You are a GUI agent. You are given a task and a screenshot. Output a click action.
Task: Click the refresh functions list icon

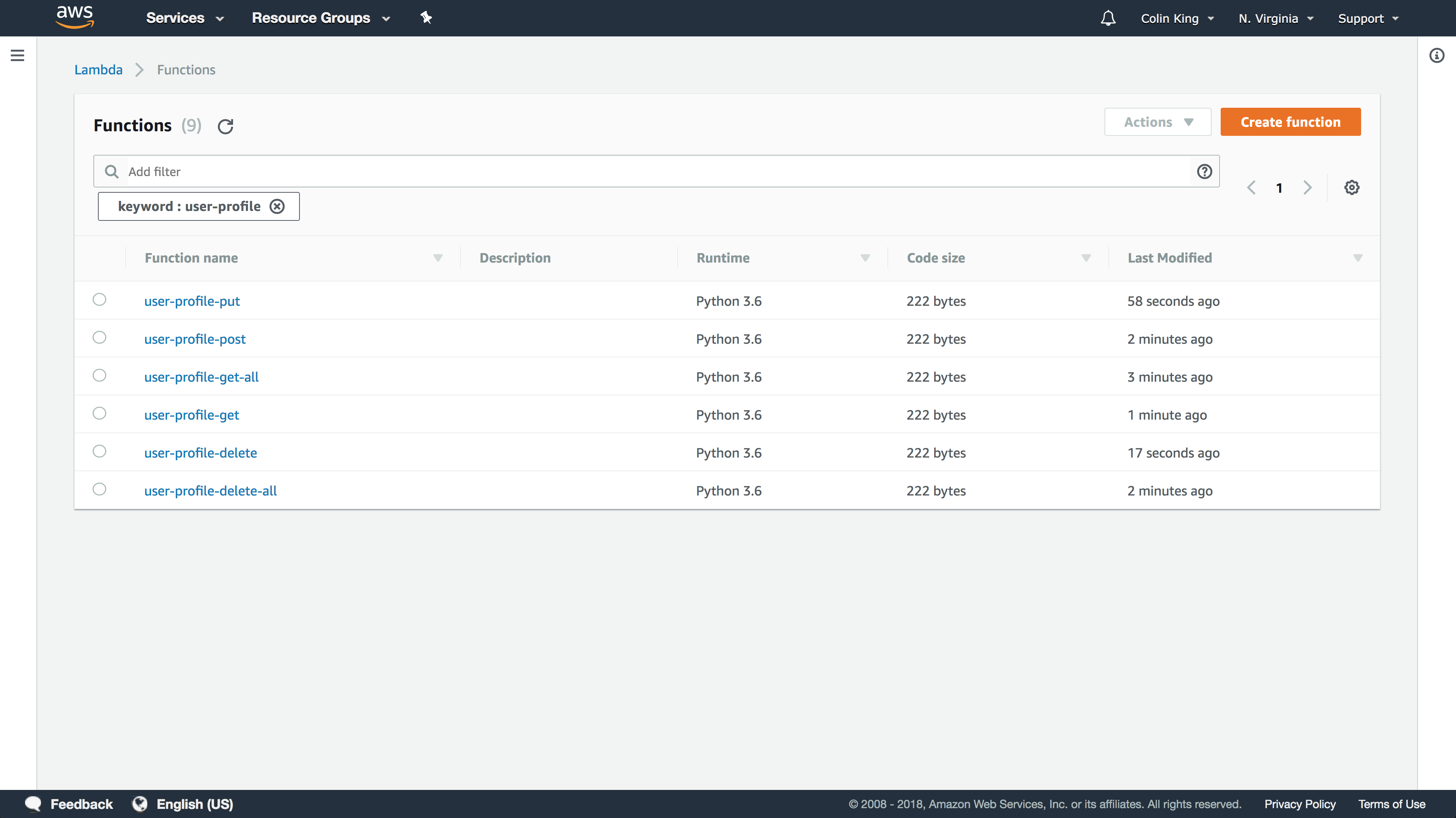point(225,126)
